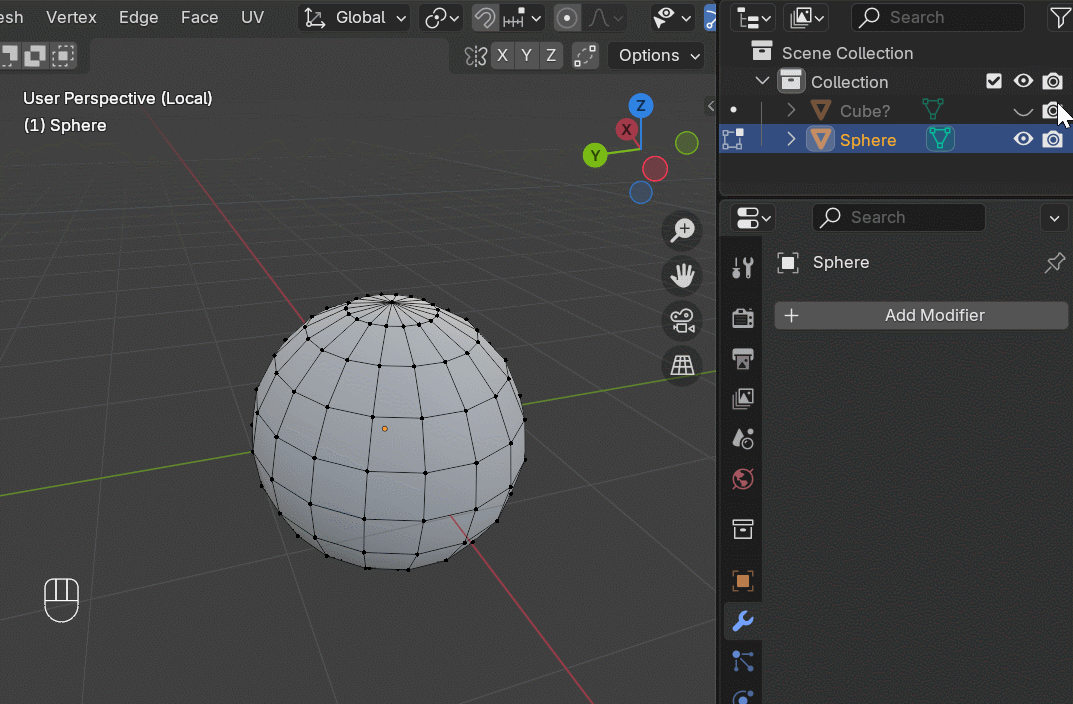Enable X axis mirror
The width and height of the screenshot is (1073, 704).
502,55
